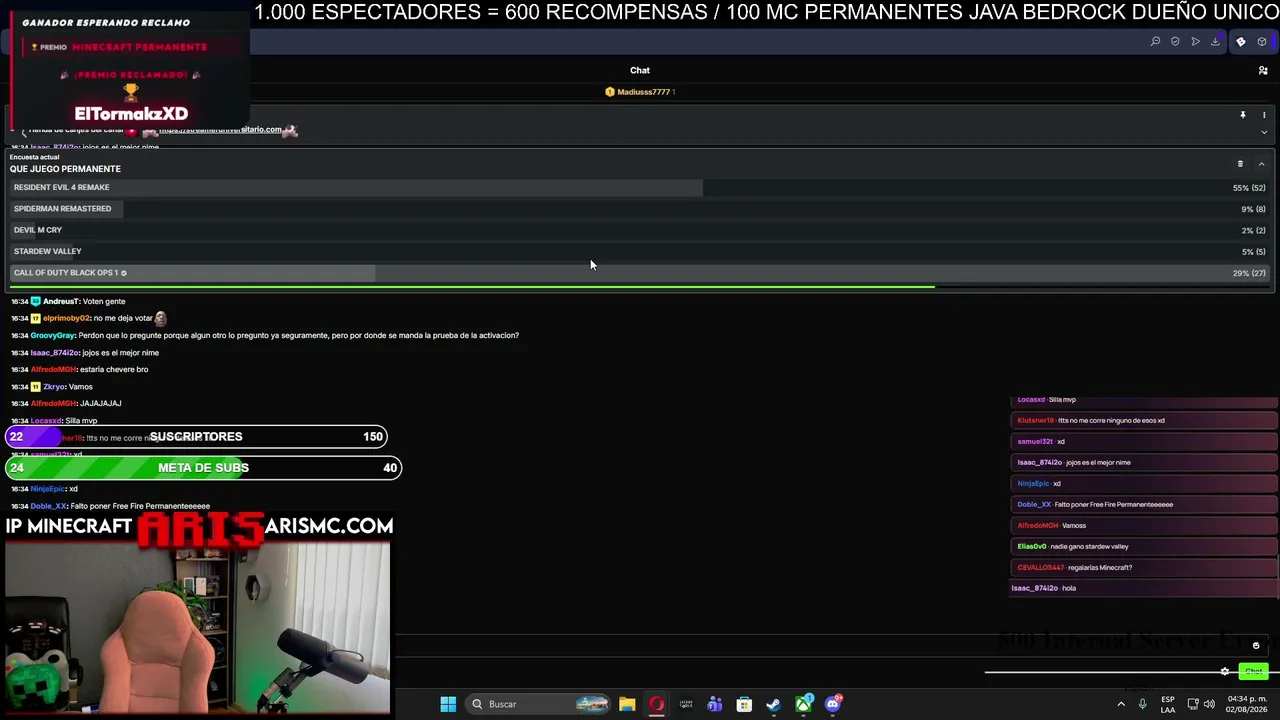Click the green Chat send button

[1253, 671]
